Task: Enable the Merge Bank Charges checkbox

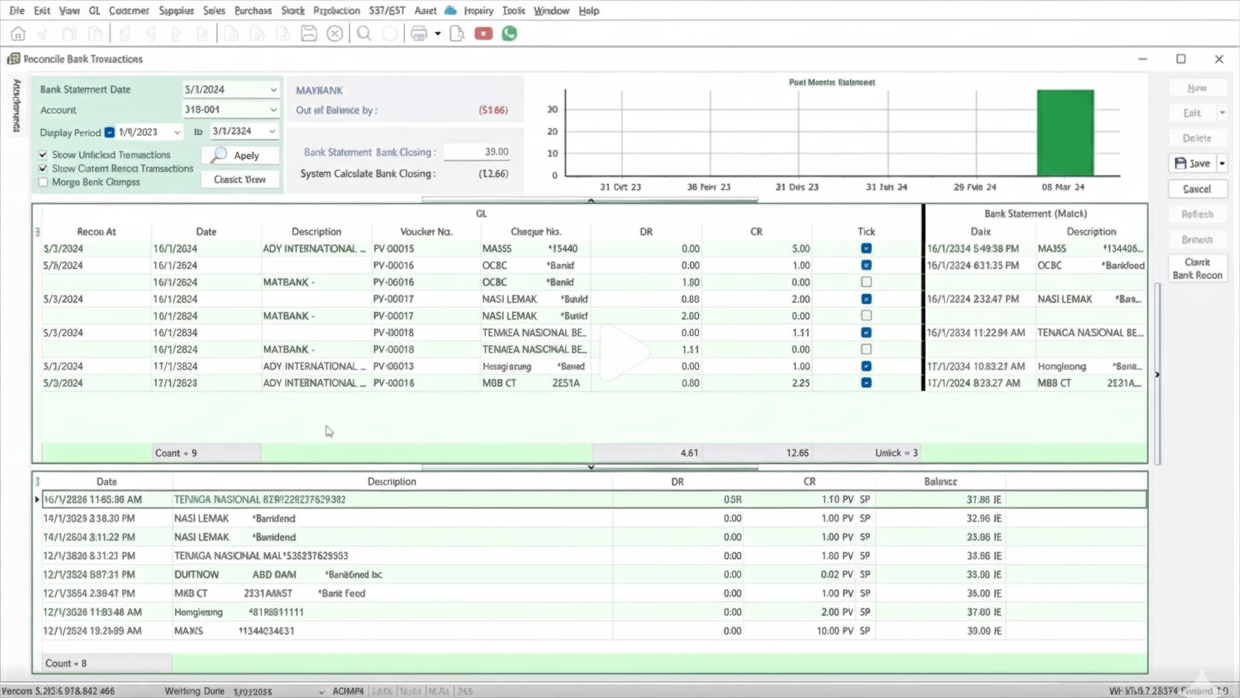Action: pos(43,182)
